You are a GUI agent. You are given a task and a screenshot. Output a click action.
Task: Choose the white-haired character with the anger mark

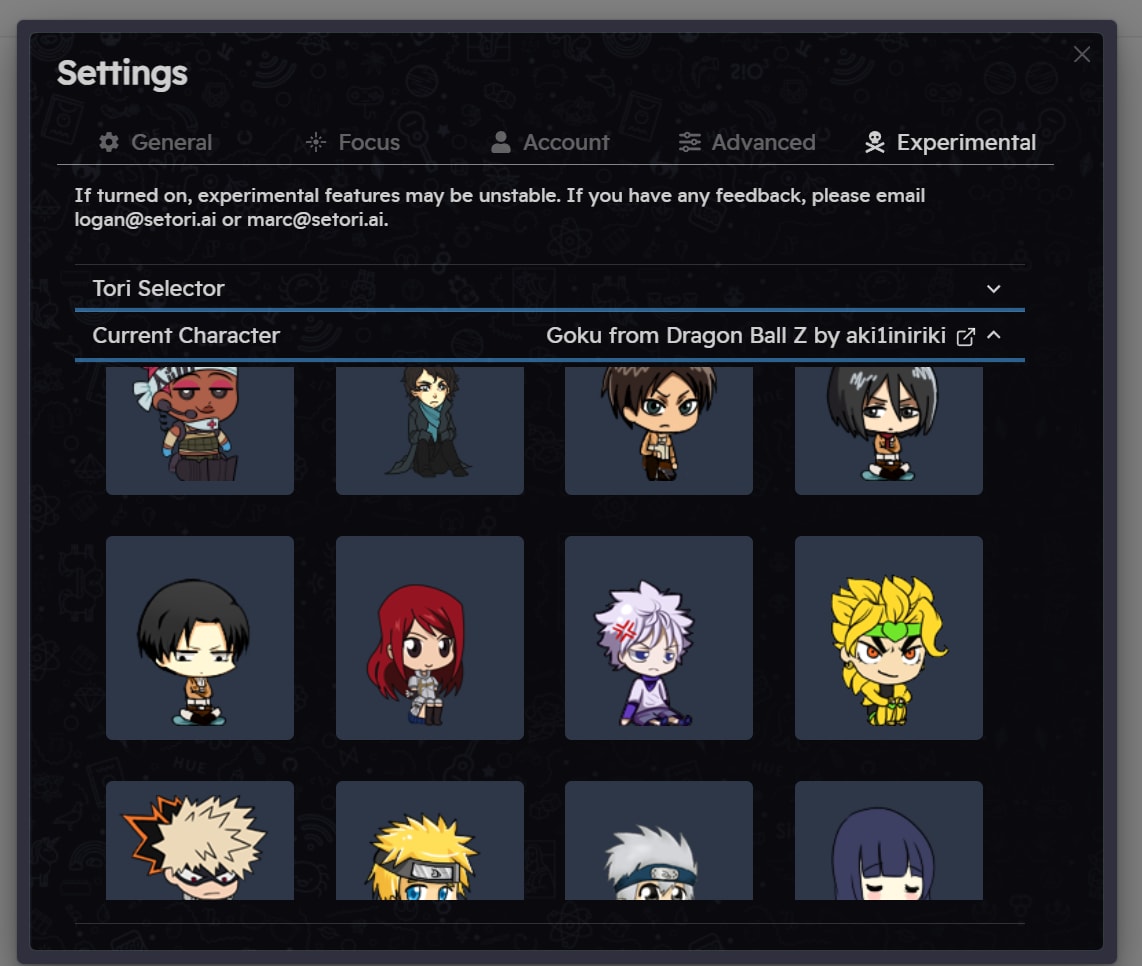click(659, 638)
